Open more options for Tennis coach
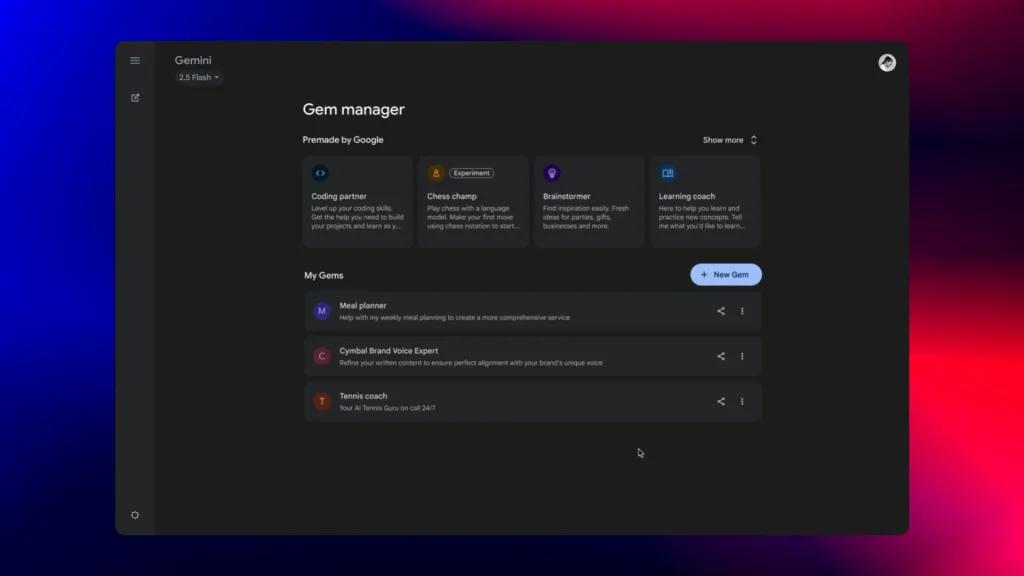Viewport: 1024px width, 576px height. click(742, 401)
